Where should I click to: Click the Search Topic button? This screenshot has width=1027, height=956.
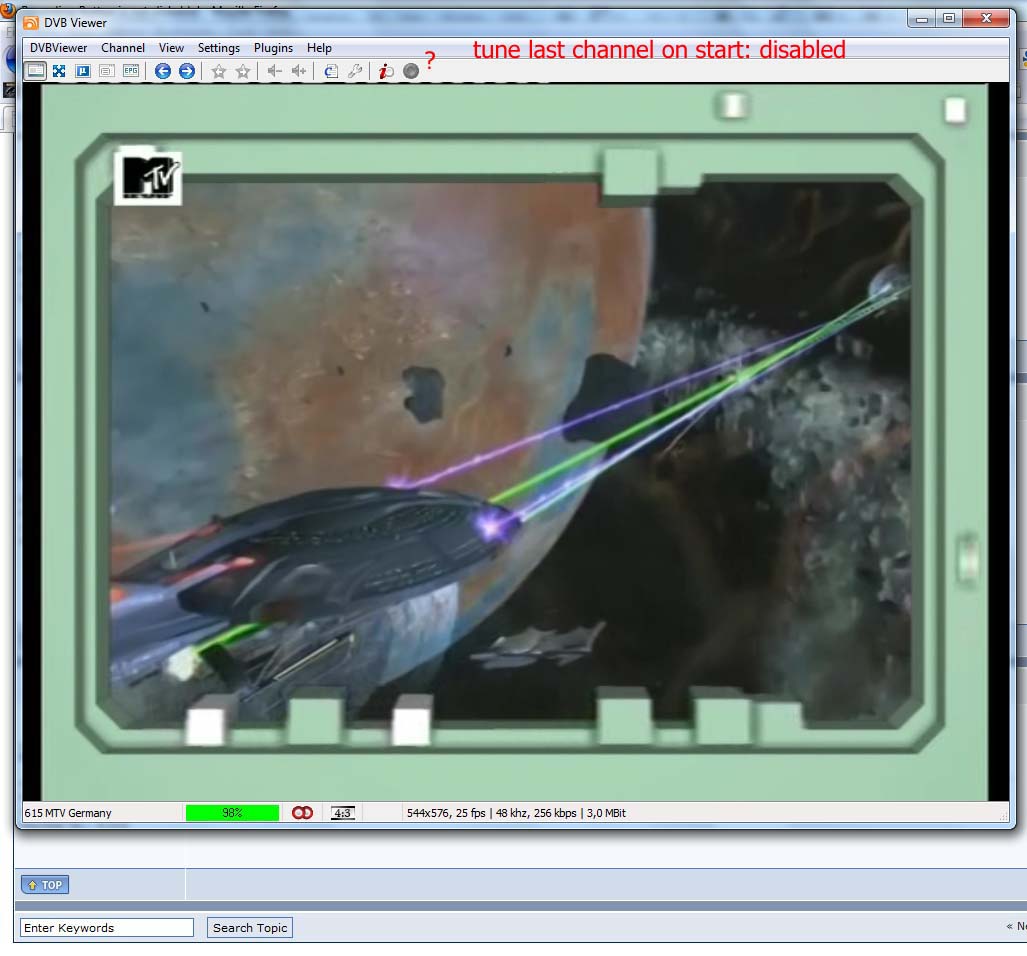tap(250, 927)
